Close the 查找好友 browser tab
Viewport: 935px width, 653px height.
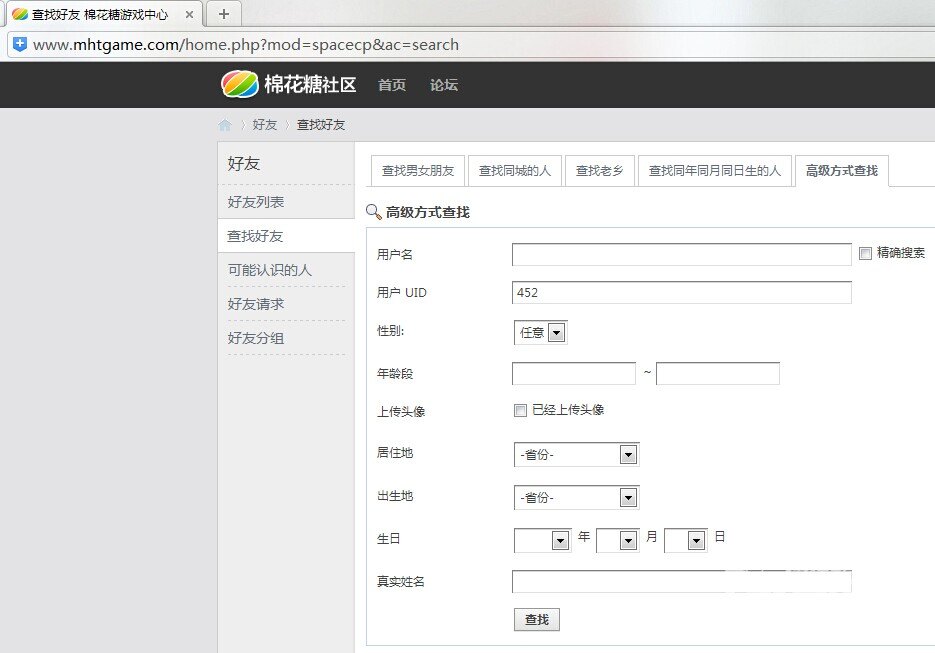190,15
